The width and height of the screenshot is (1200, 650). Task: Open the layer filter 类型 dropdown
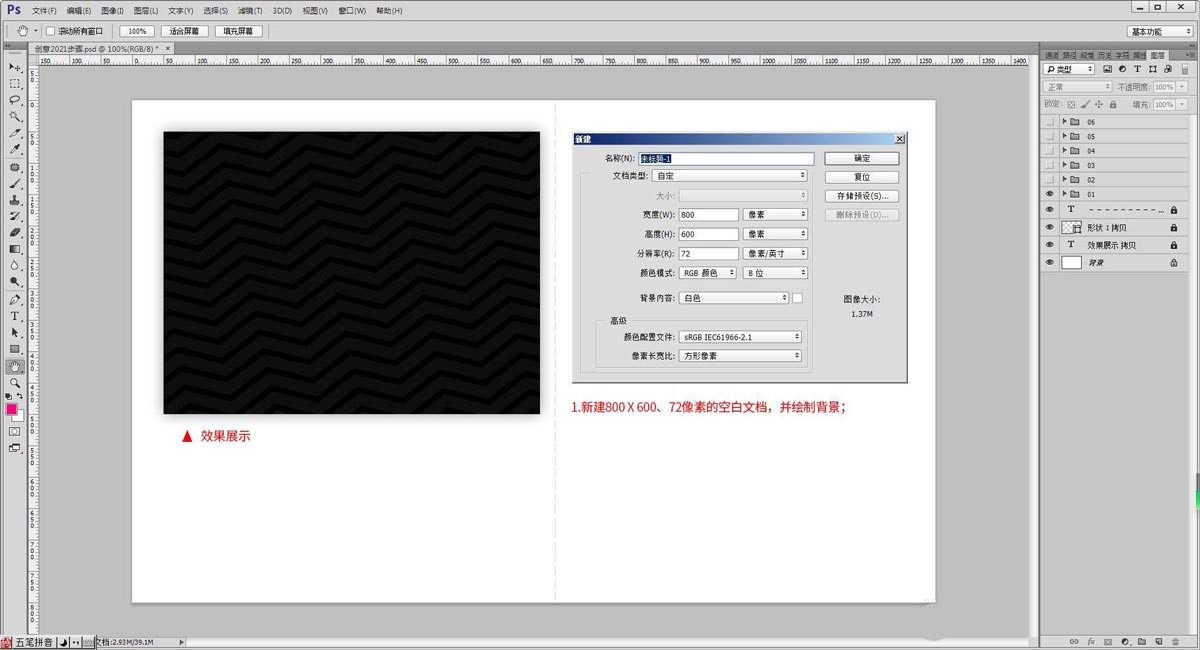[x=1069, y=69]
